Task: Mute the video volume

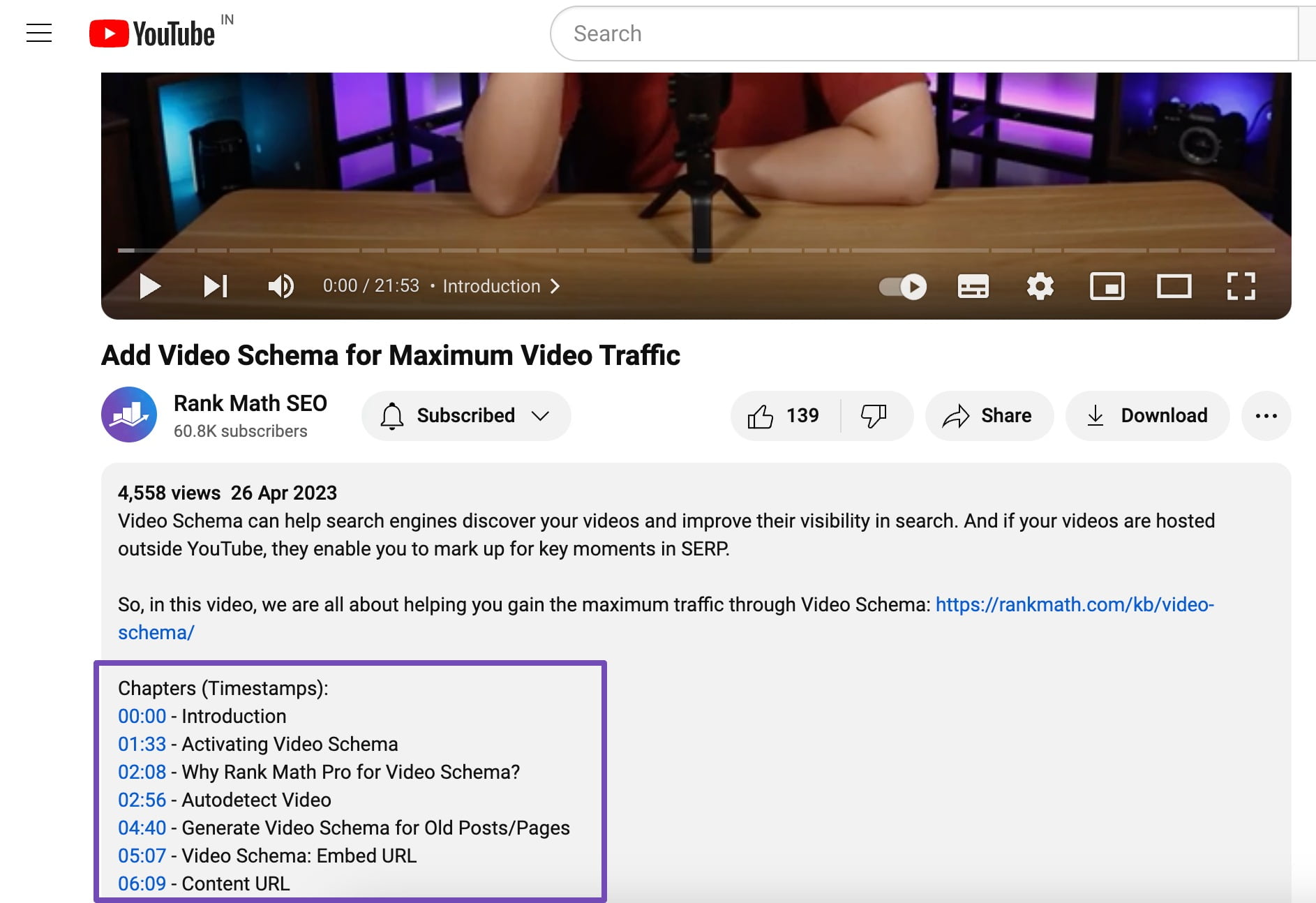Action: pyautogui.click(x=281, y=286)
